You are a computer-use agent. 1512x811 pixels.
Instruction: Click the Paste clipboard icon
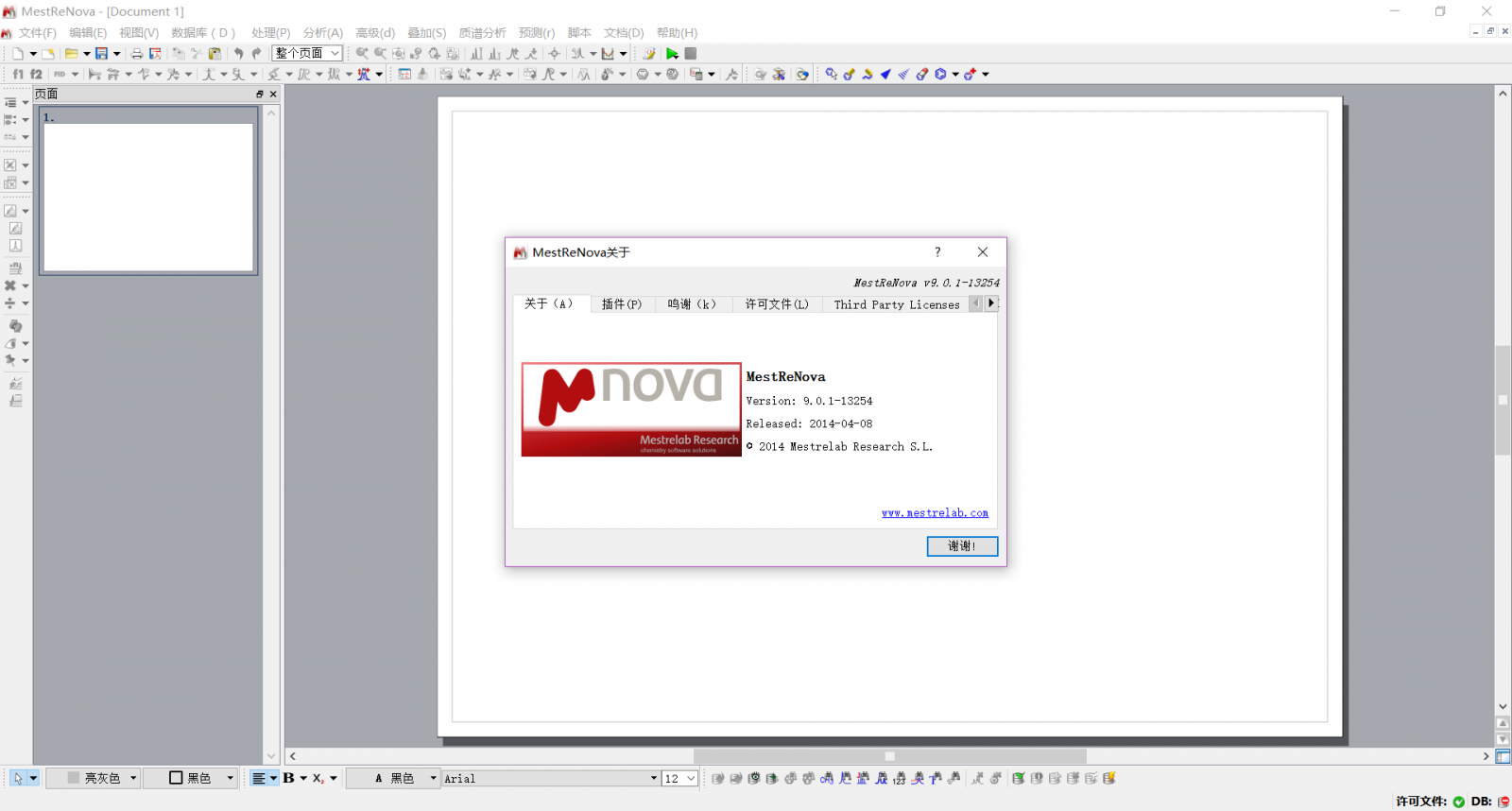pos(215,54)
